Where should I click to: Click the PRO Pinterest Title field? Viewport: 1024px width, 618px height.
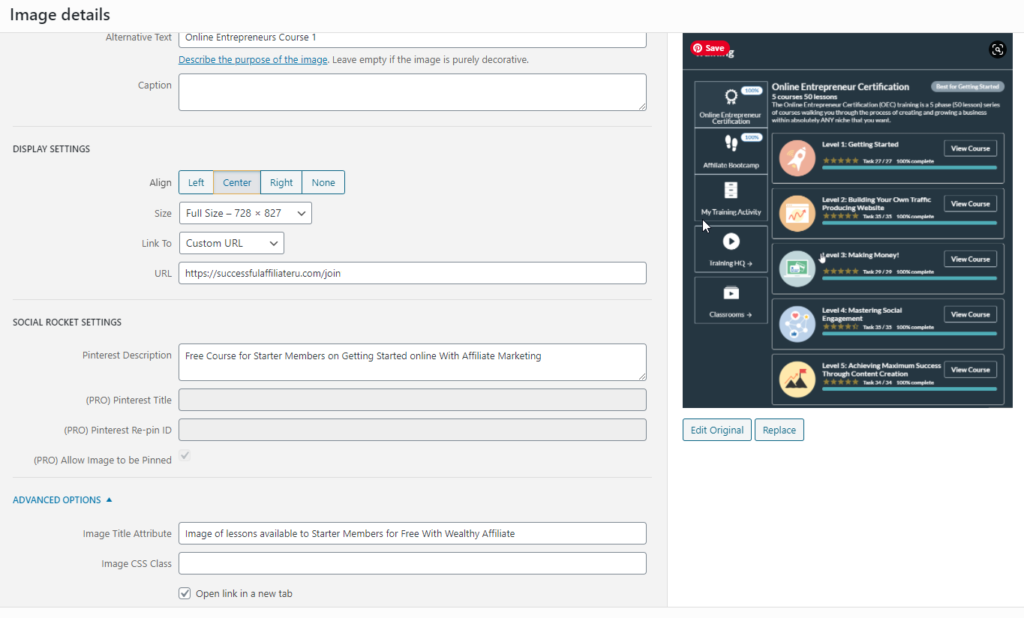(412, 400)
